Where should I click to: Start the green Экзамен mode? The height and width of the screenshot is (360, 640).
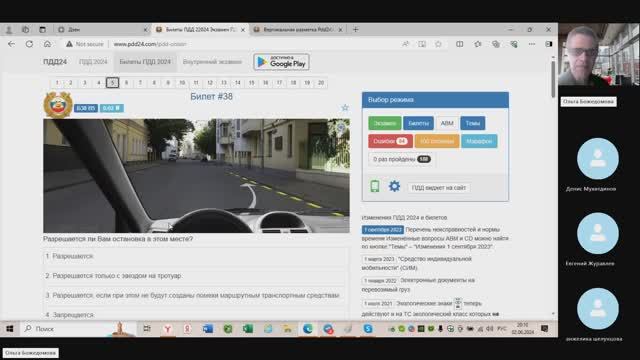pos(384,123)
